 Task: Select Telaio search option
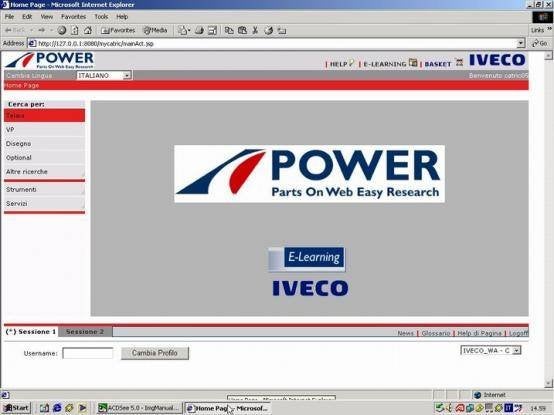pyautogui.click(x=45, y=115)
